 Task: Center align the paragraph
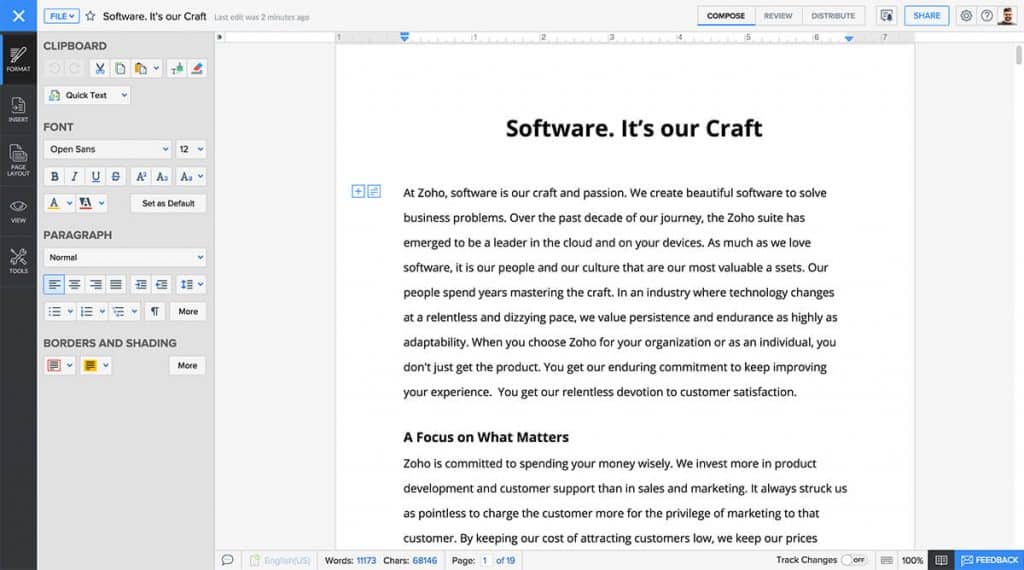tap(75, 285)
